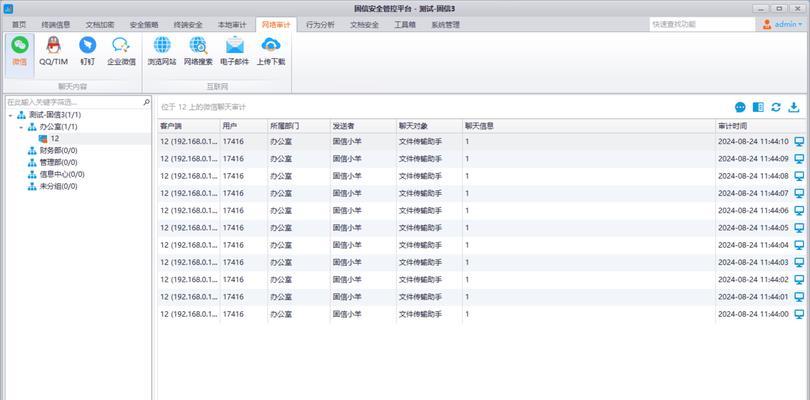Switch to the 首页 tab
Screen dimensions: 810x400
tap(19, 24)
